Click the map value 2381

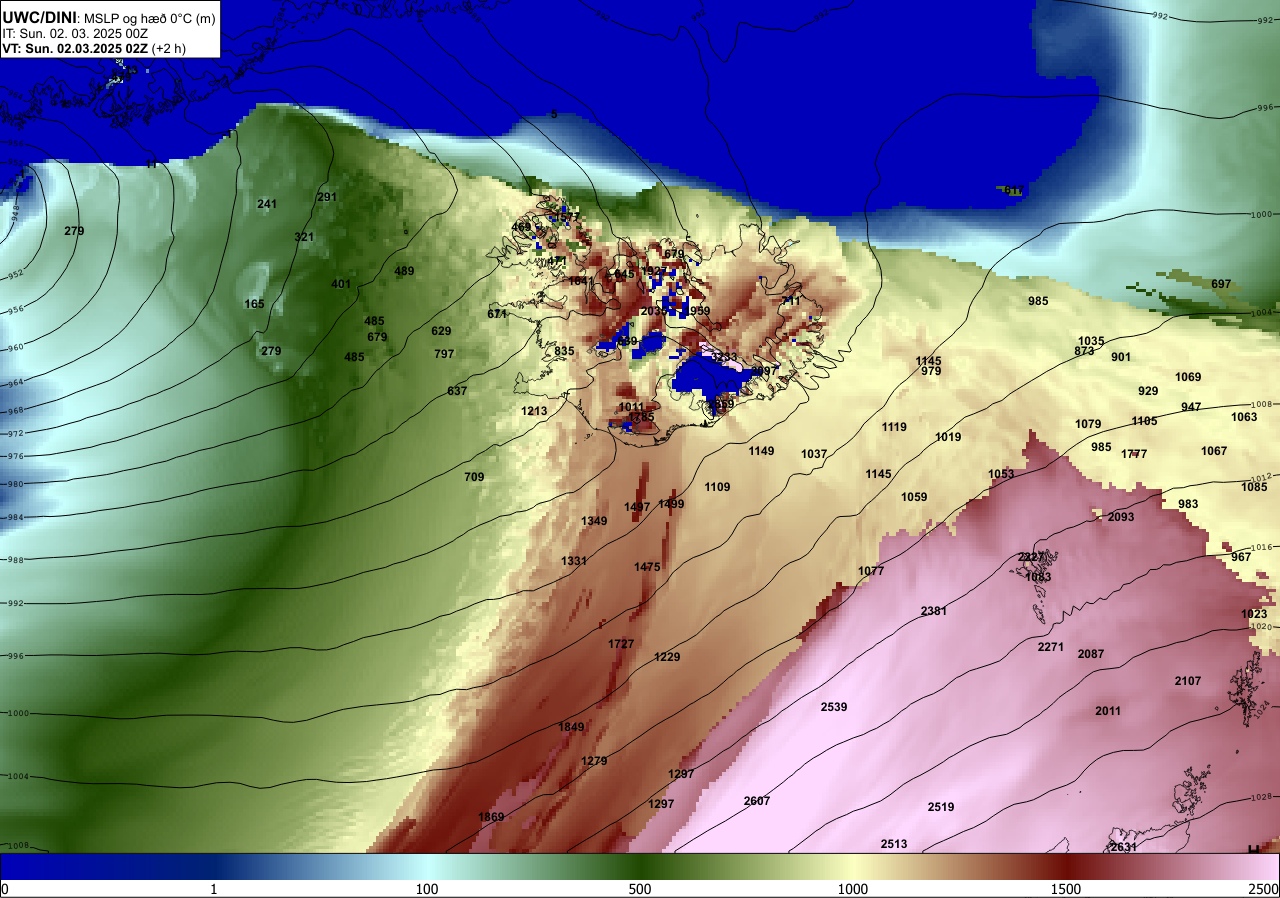(x=934, y=611)
